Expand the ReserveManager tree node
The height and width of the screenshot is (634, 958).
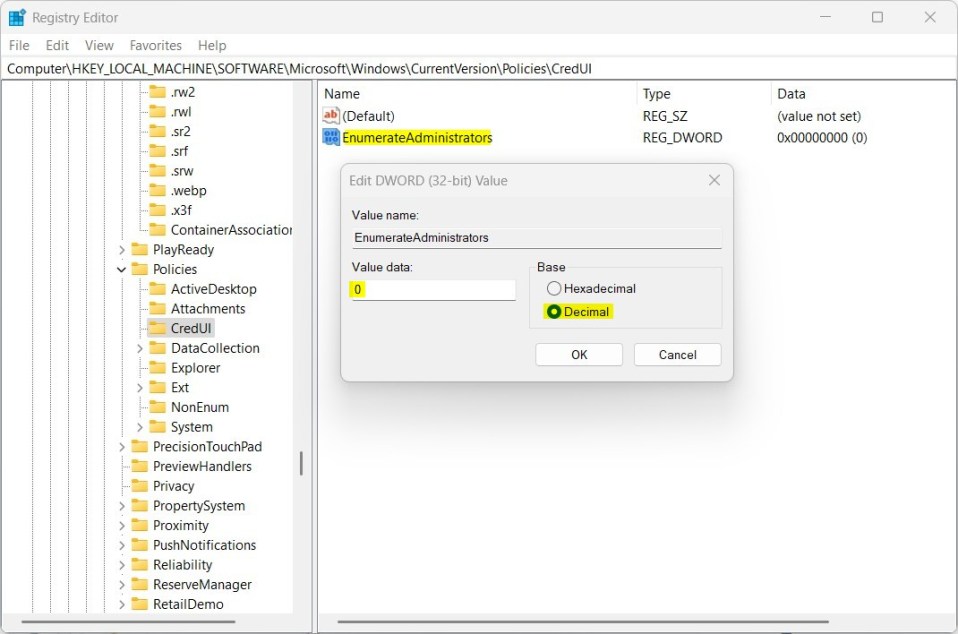(122, 585)
